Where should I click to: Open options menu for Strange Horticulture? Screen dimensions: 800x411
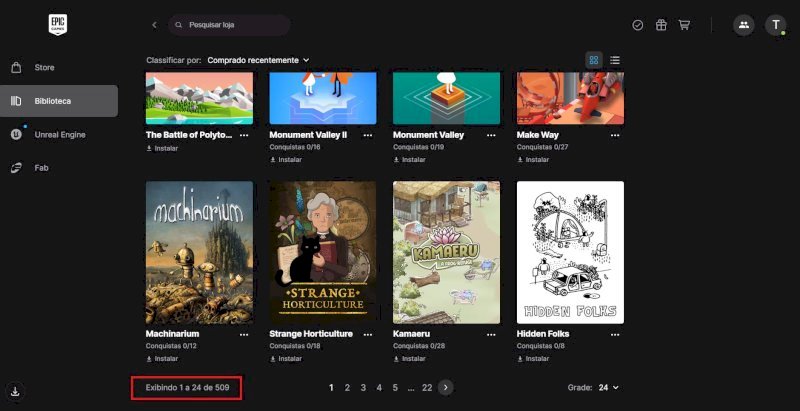[x=367, y=335]
